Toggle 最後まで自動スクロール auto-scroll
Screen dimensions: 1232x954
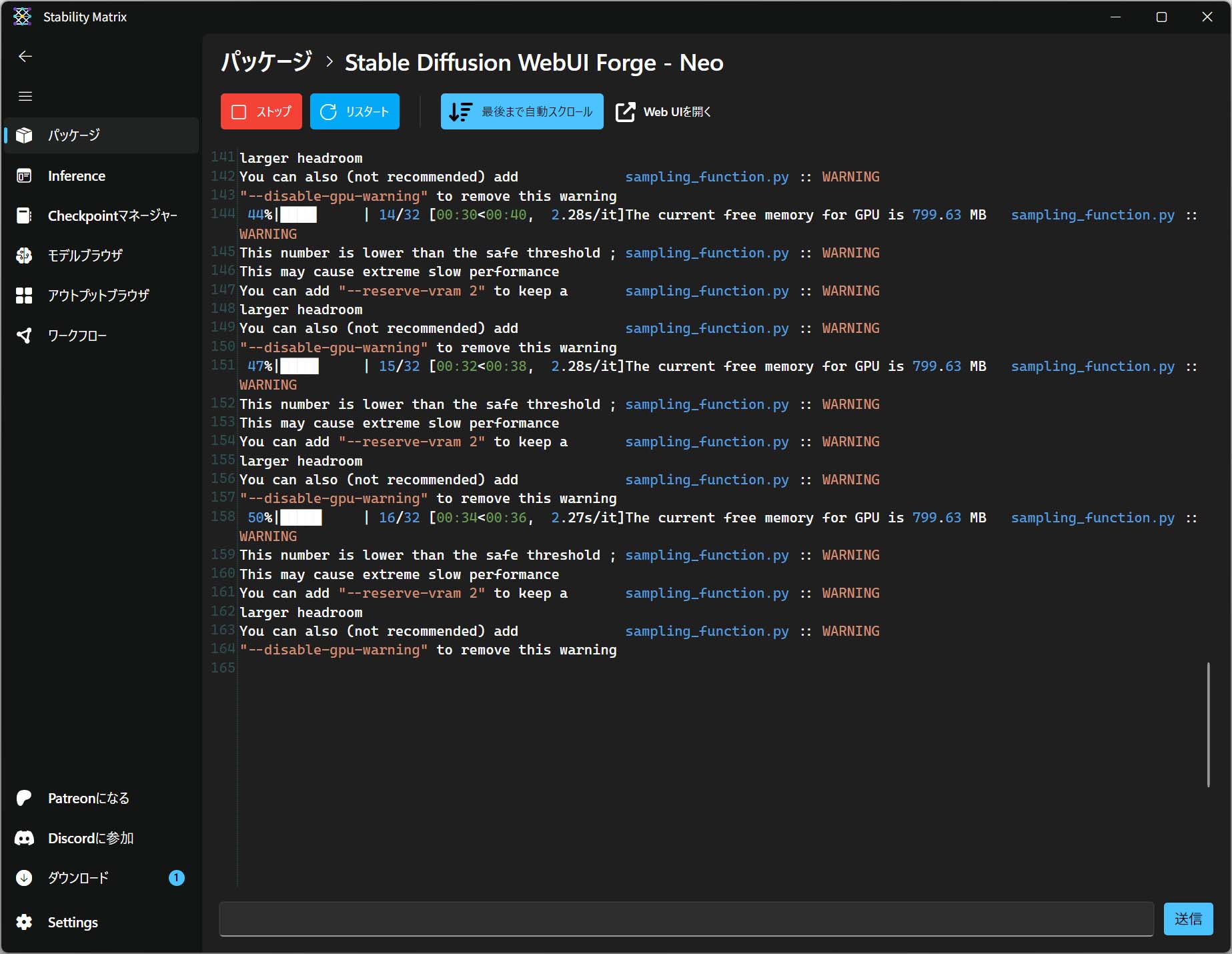(x=522, y=111)
